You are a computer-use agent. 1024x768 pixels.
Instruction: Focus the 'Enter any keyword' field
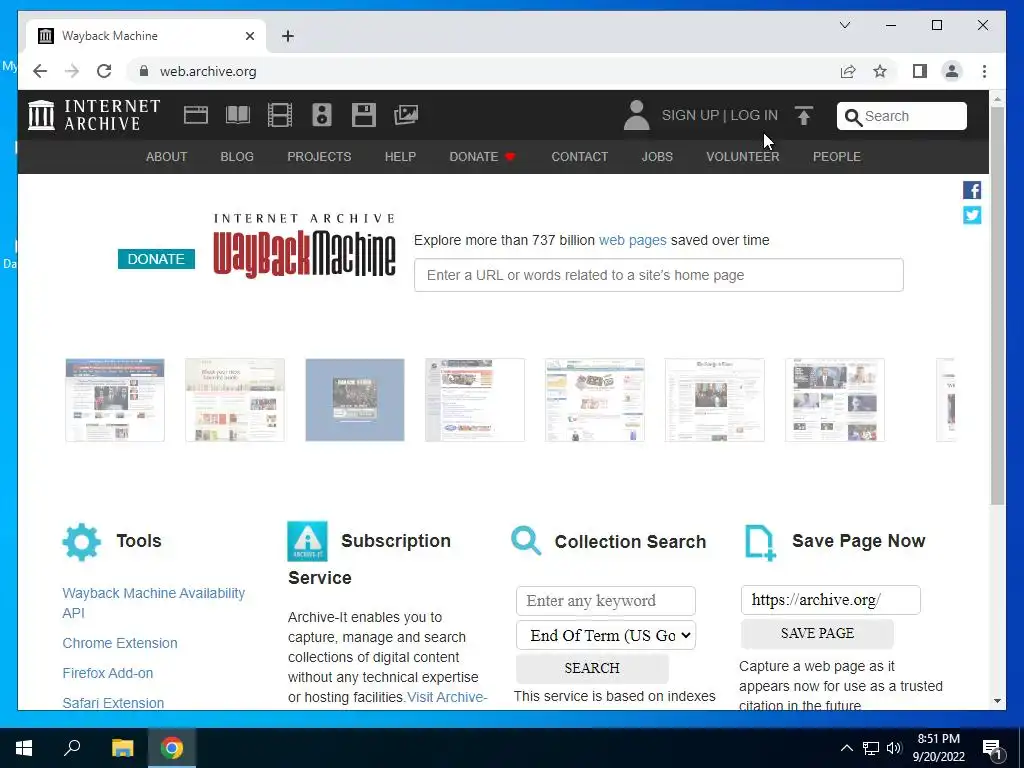[x=606, y=601]
